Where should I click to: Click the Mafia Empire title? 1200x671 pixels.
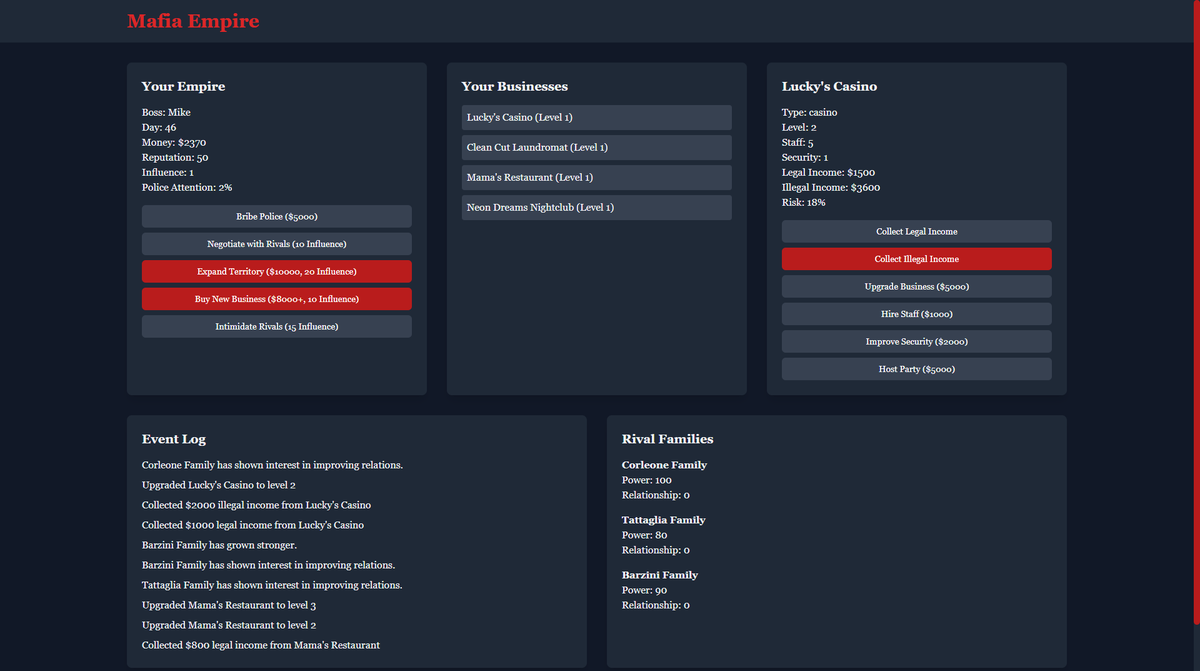[194, 21]
